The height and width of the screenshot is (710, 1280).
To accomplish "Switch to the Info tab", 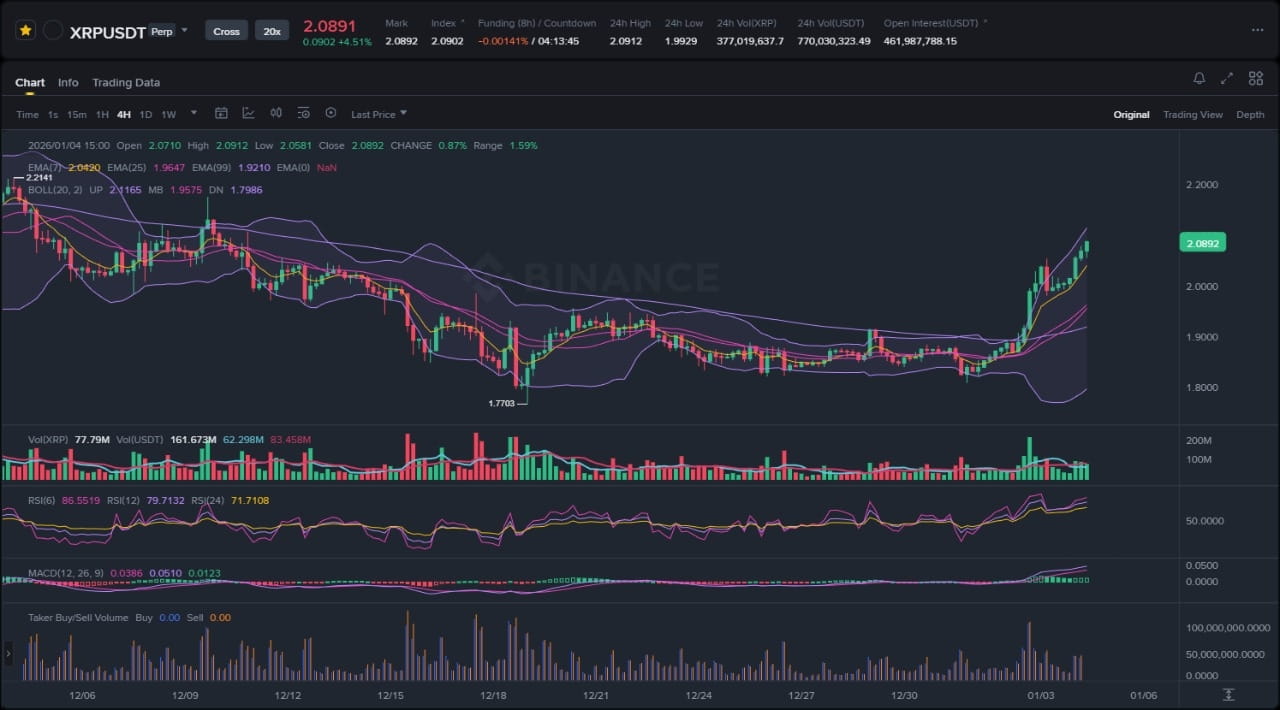I will pyautogui.click(x=68, y=83).
